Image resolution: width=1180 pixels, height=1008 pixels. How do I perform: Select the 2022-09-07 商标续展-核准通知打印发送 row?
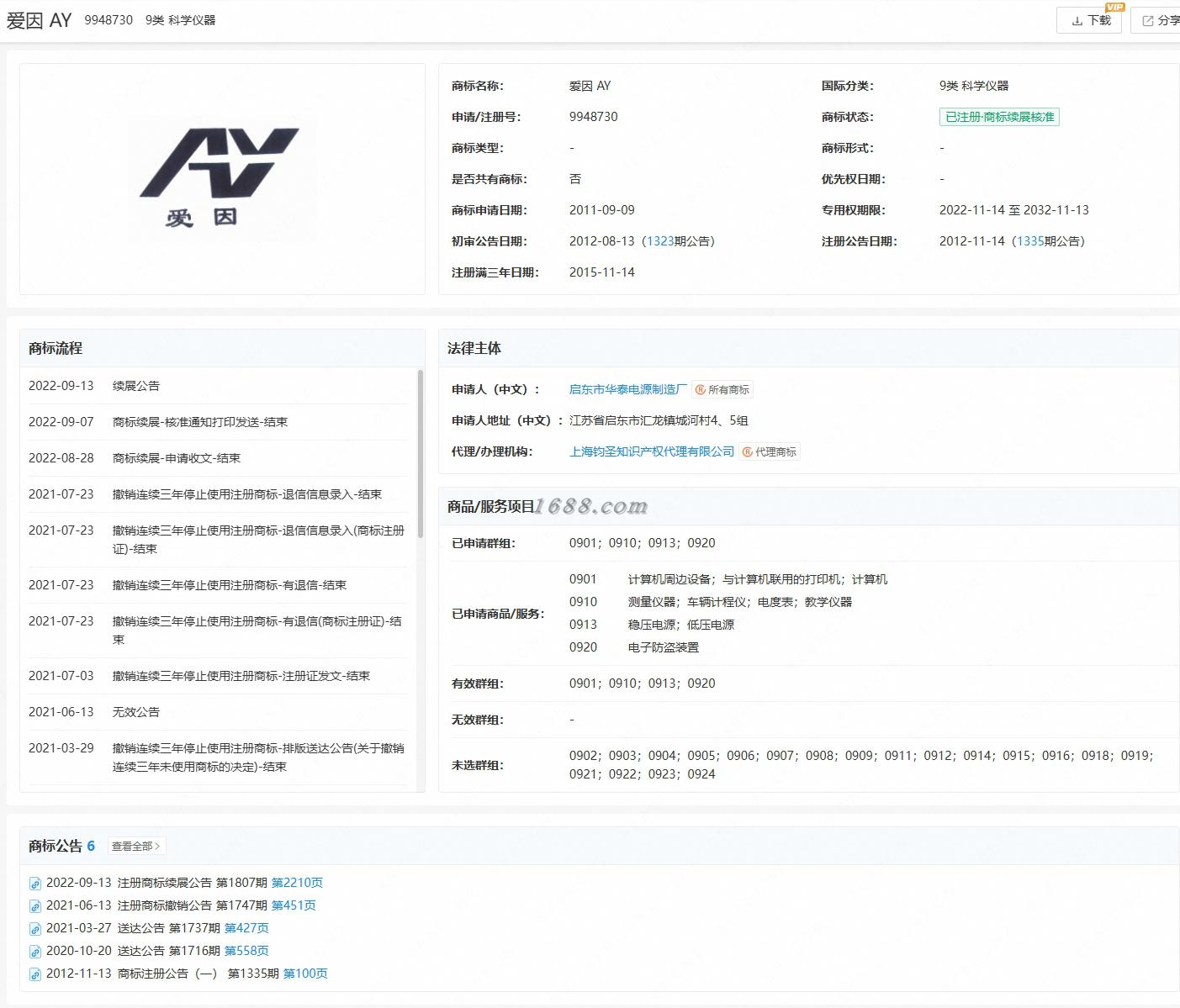[x=218, y=422]
